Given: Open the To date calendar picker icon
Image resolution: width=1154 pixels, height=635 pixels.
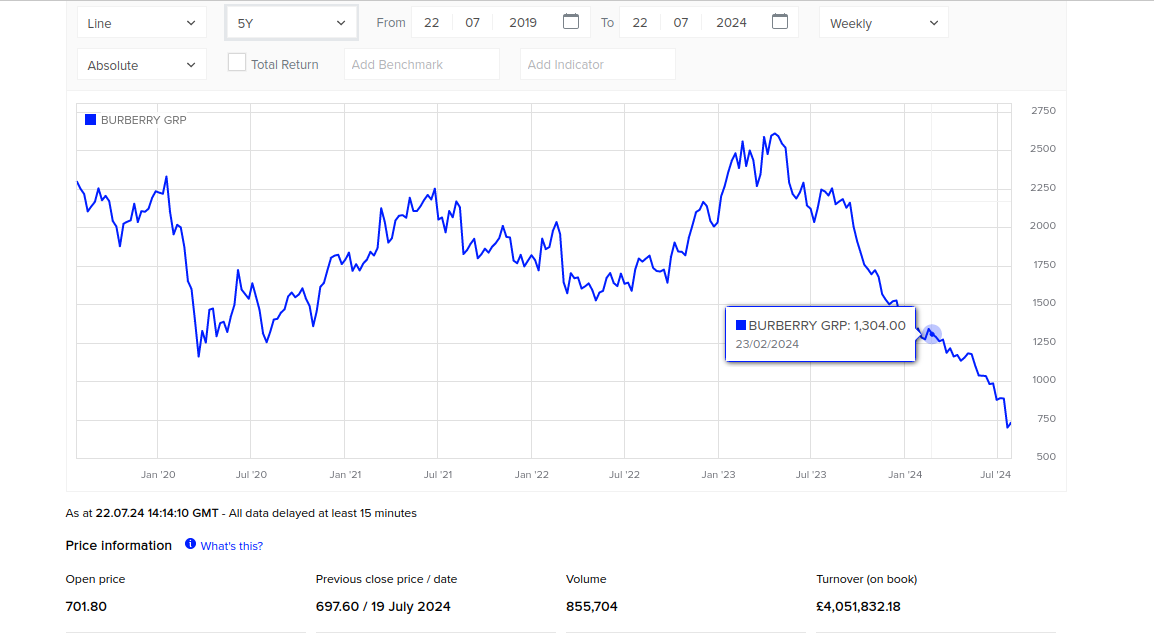Looking at the screenshot, I should pyautogui.click(x=780, y=22).
